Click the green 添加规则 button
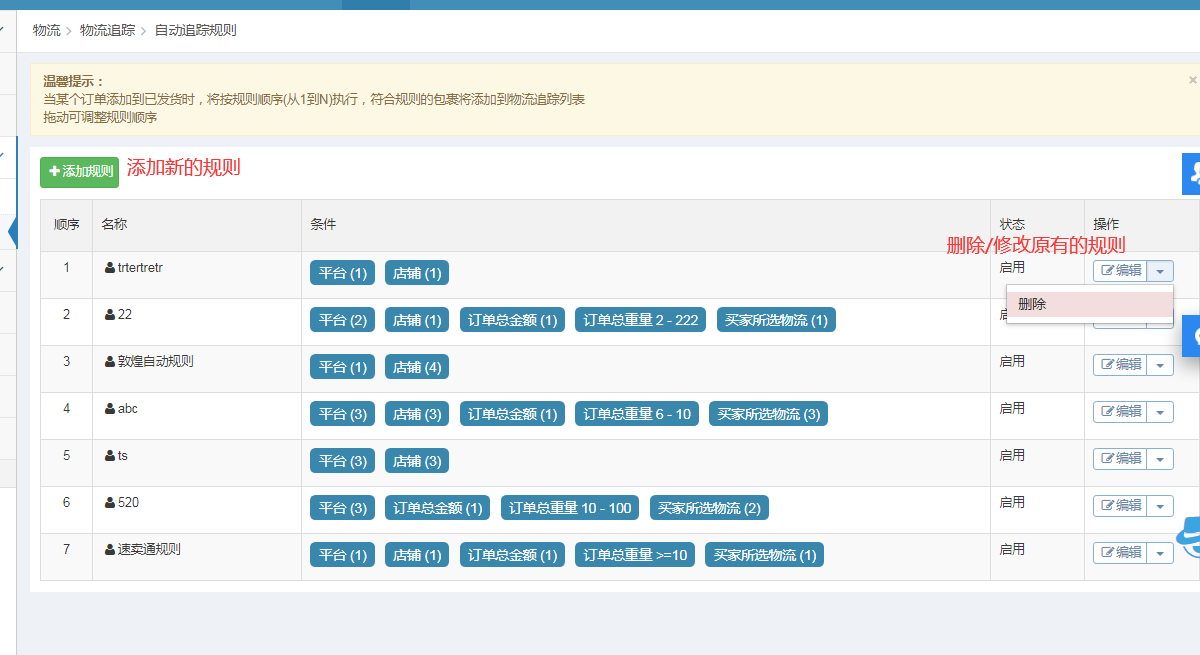1200x655 pixels. 79,172
